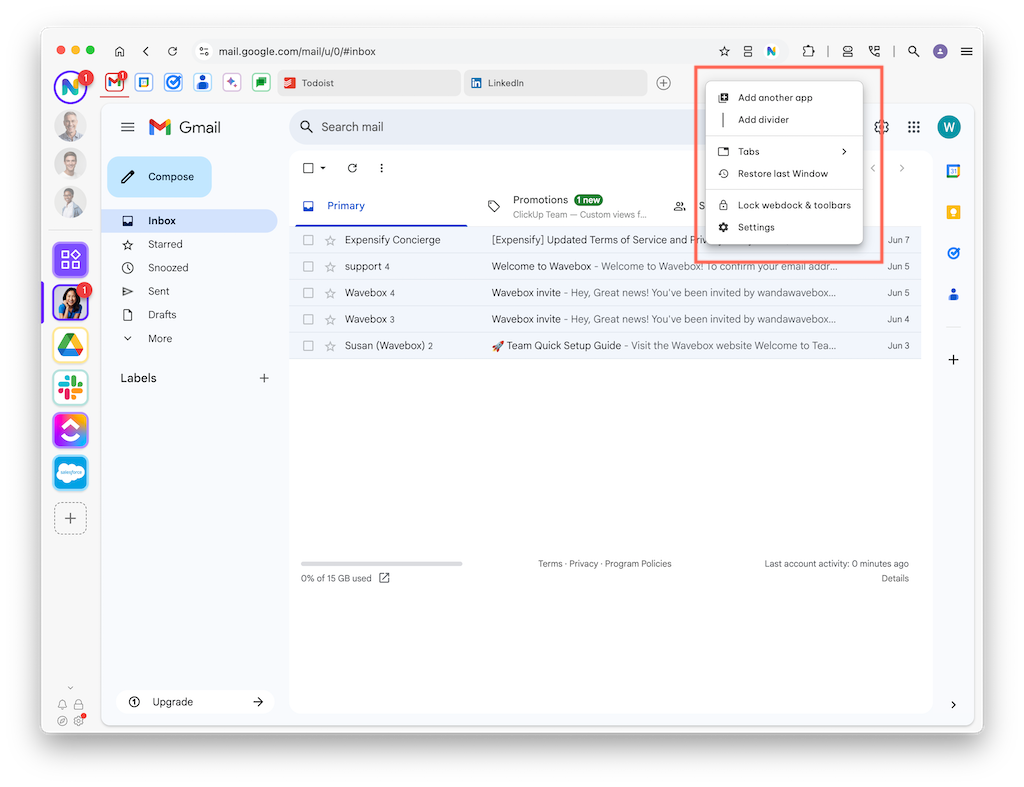
Task: Switch to the LinkedIn tab
Action: (x=555, y=83)
